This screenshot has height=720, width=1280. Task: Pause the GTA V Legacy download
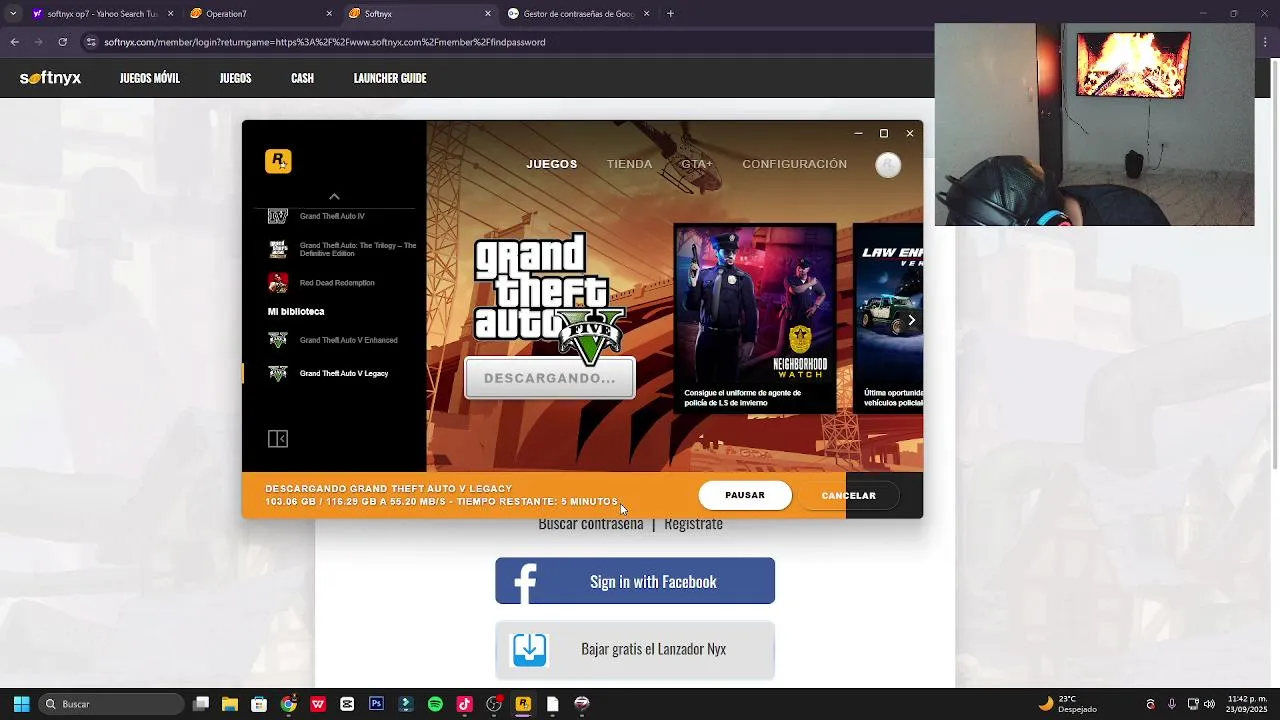coord(745,495)
